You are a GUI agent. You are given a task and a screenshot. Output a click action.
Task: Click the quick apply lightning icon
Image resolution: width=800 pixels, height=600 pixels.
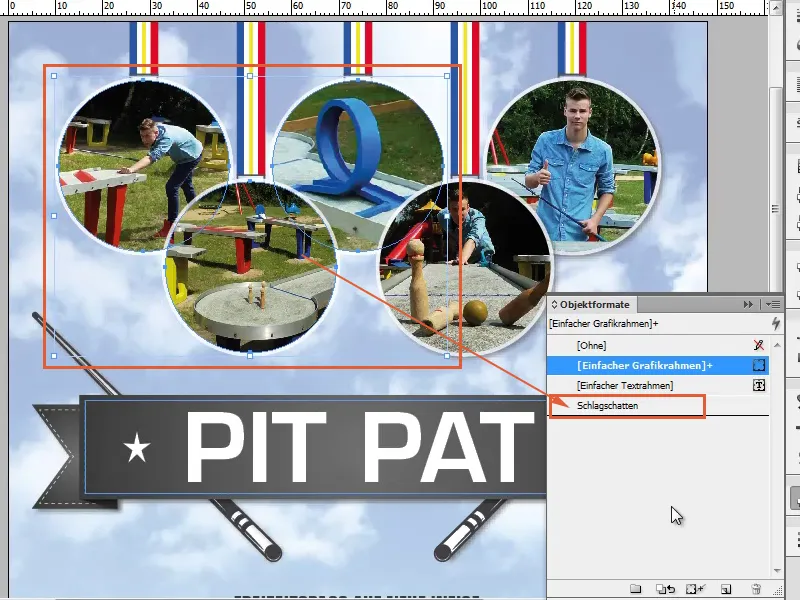pyautogui.click(x=776, y=323)
